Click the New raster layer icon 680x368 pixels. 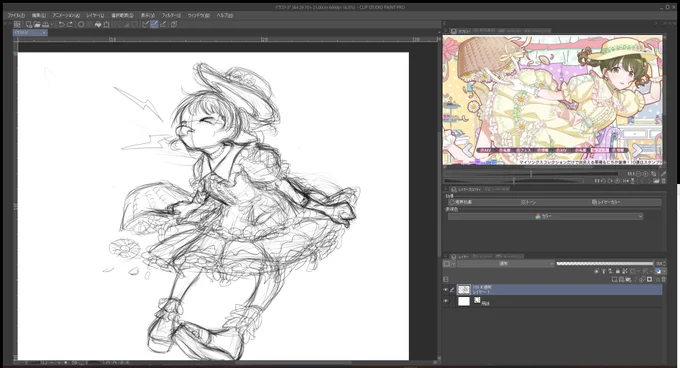pos(614,280)
